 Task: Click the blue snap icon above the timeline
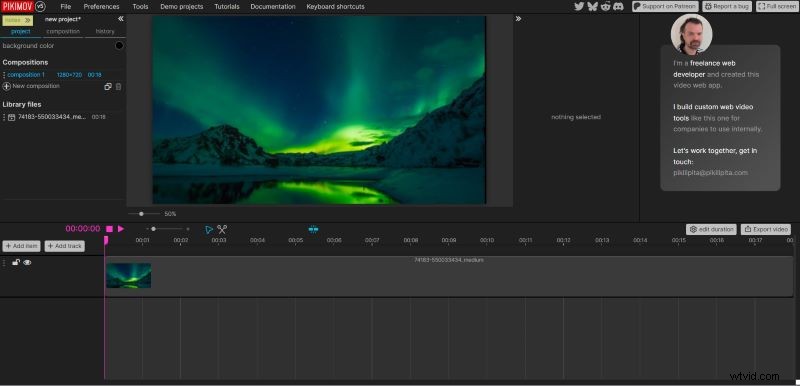[x=313, y=229]
